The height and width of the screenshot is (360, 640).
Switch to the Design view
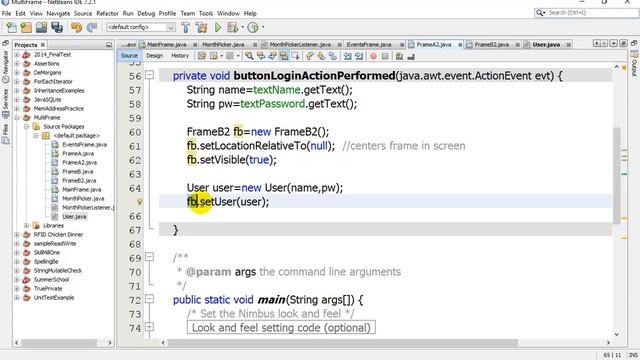coord(154,56)
